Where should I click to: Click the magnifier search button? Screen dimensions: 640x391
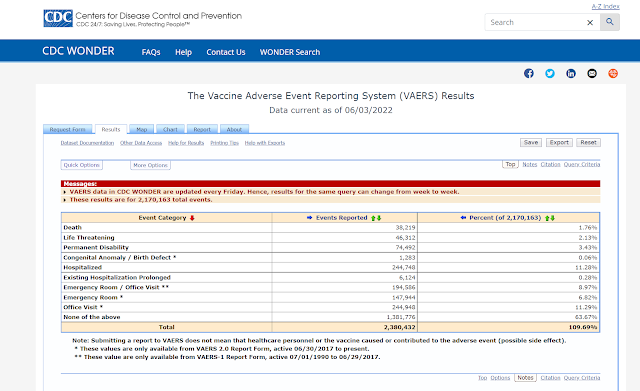[610, 22]
